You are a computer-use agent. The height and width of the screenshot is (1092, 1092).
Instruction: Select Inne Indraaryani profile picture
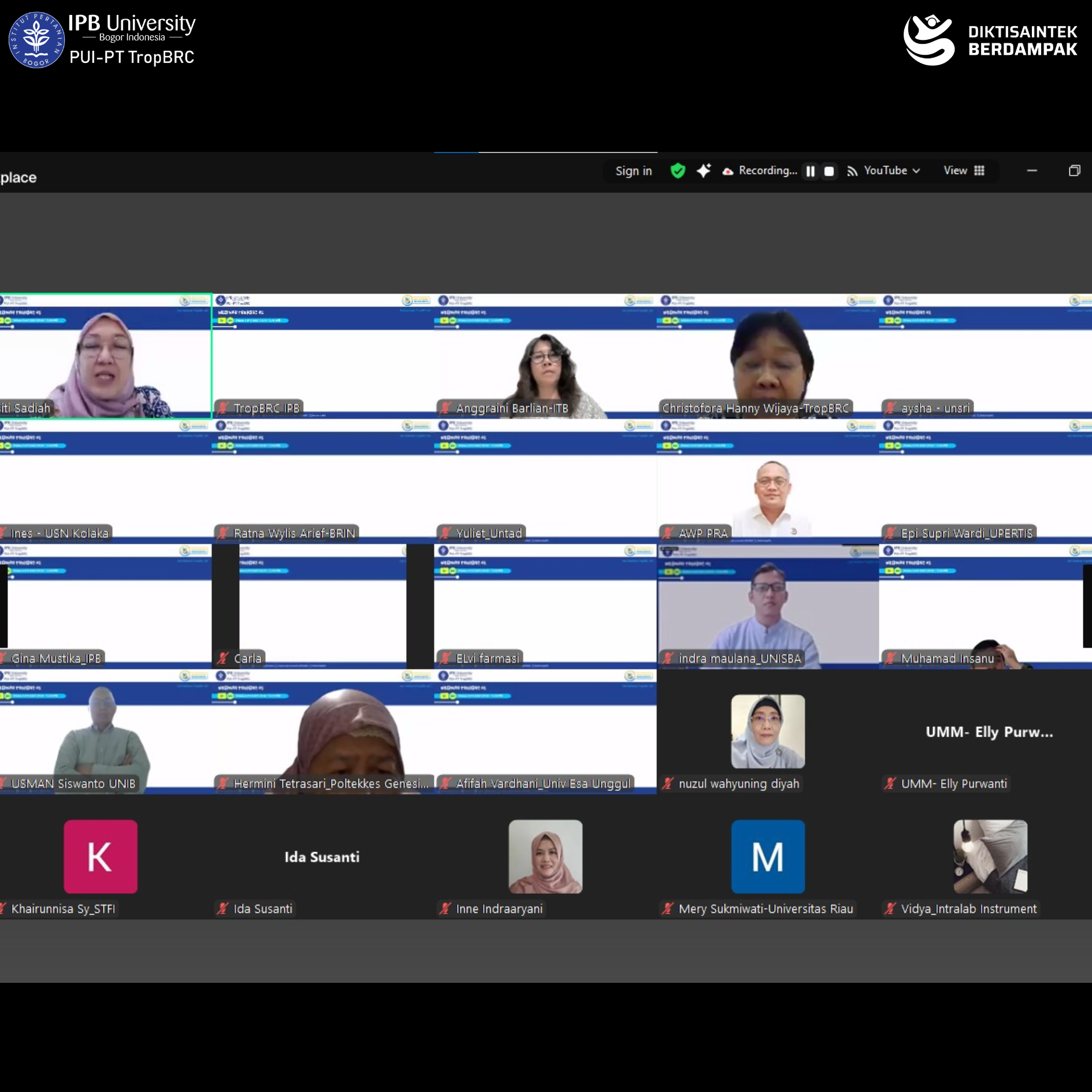[545, 856]
